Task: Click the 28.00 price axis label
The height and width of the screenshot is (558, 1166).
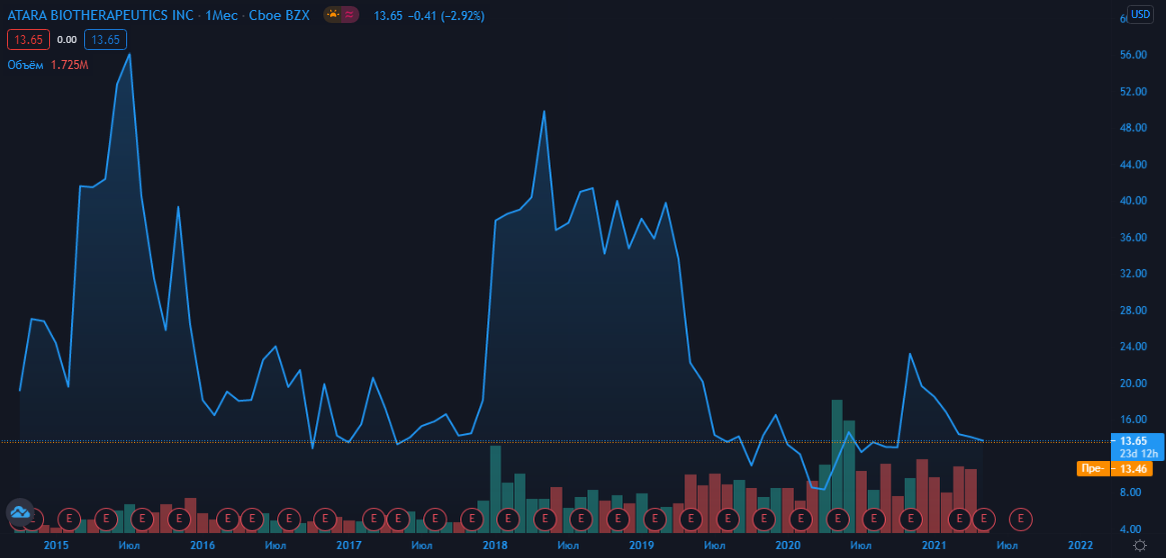Action: [x=1135, y=310]
